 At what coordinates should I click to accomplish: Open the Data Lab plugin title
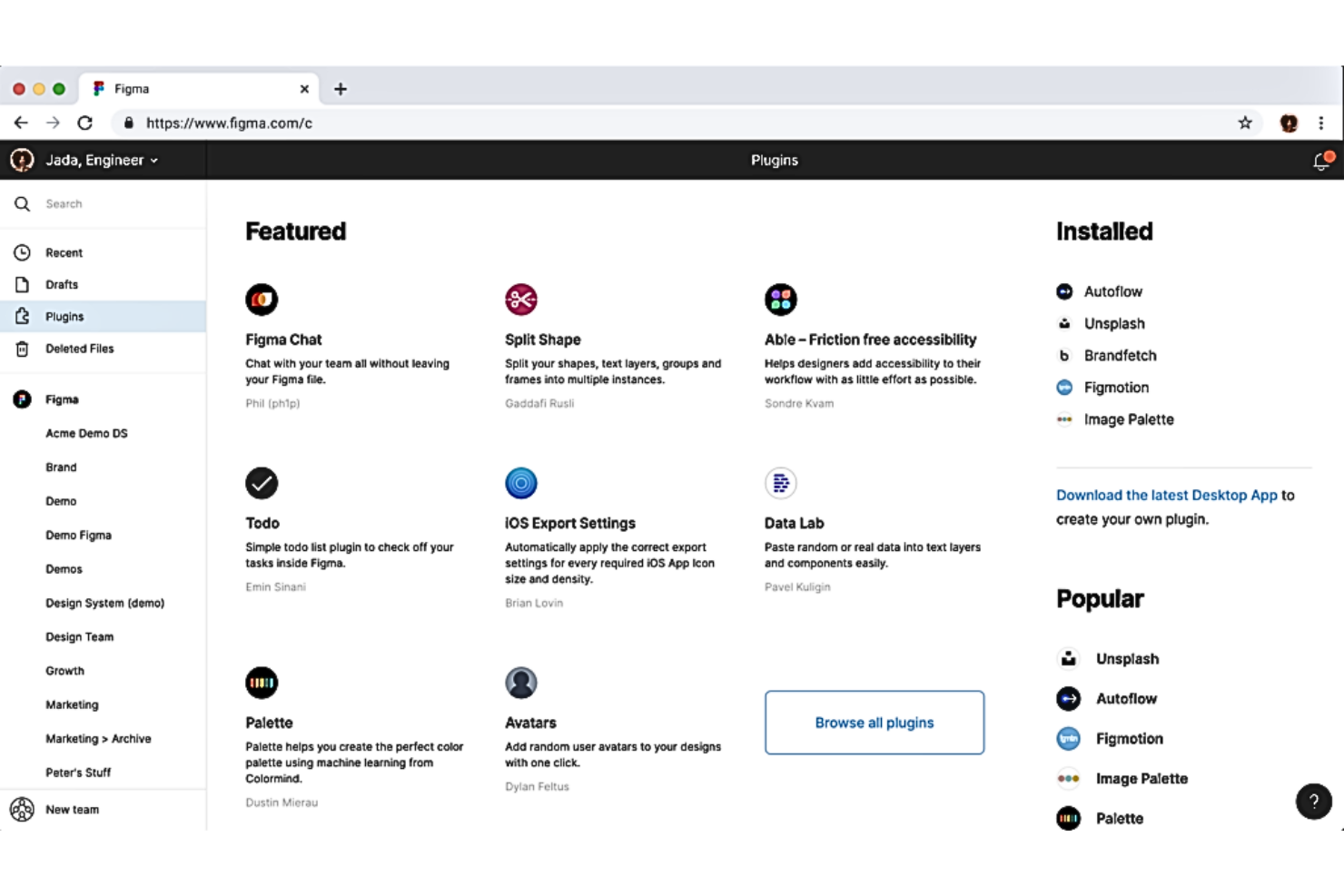coord(795,523)
